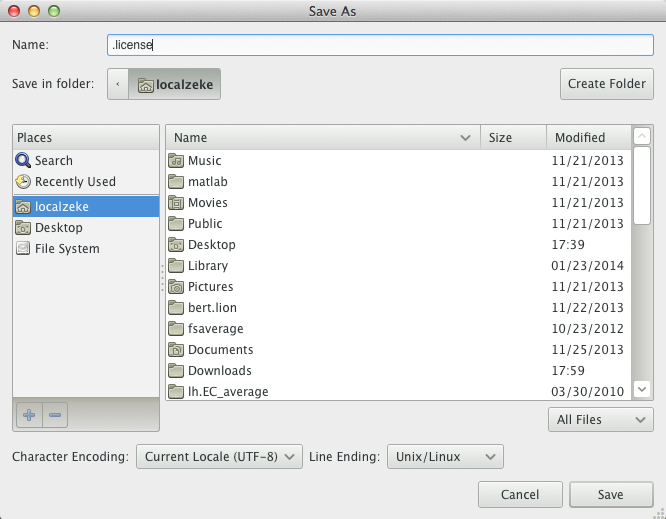Click the Search magnifier icon in Places
The image size is (666, 519).
coord(23,160)
